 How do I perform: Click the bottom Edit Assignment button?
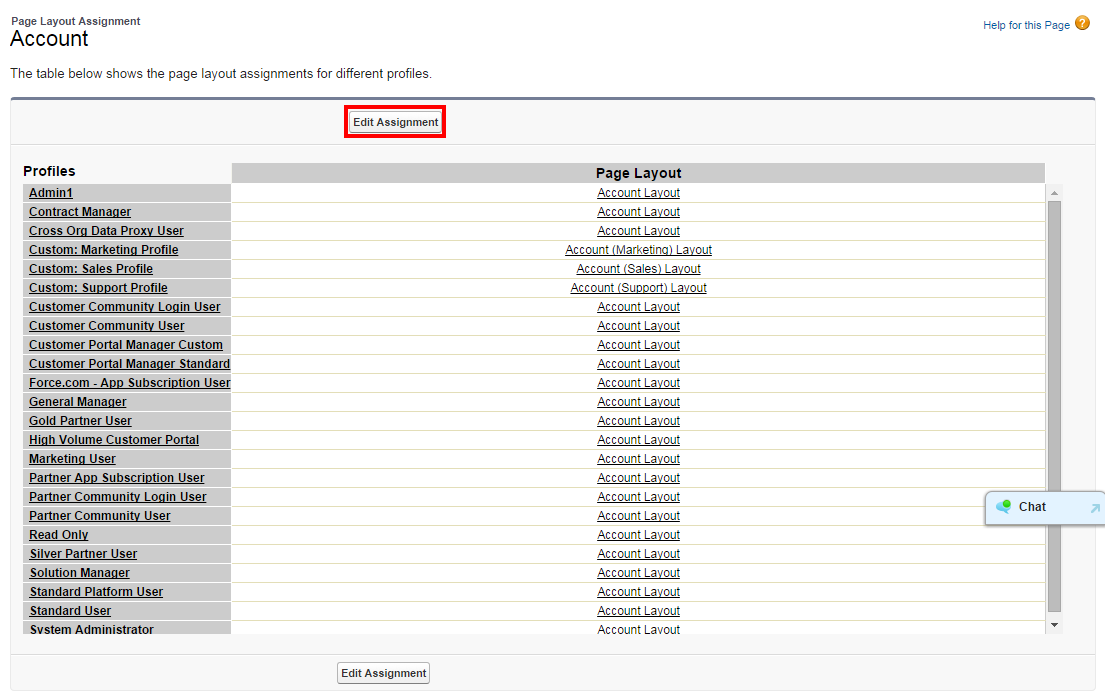(383, 673)
